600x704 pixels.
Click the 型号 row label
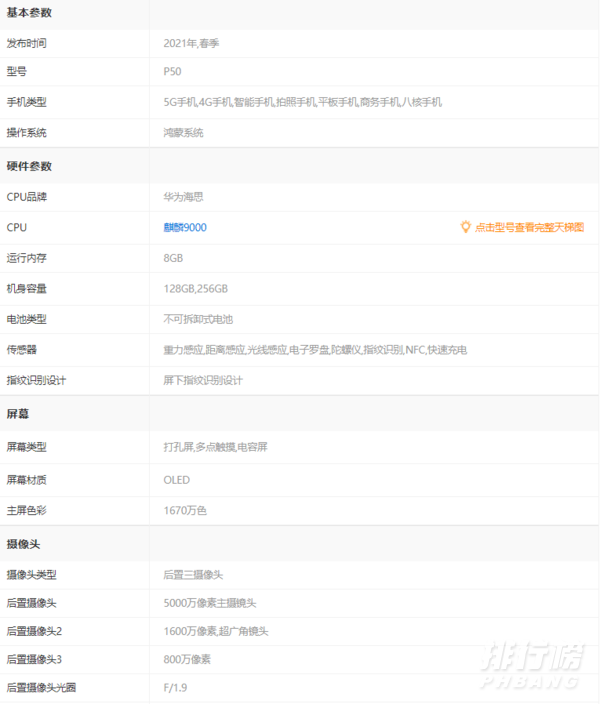point(17,71)
